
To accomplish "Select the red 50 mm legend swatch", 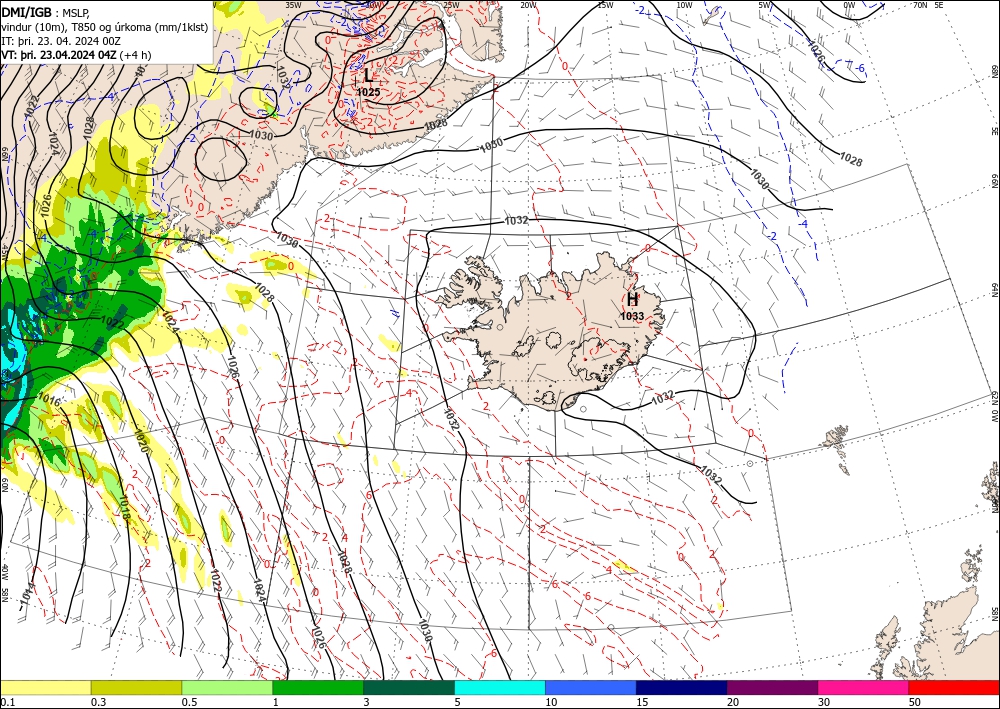I will (954, 687).
